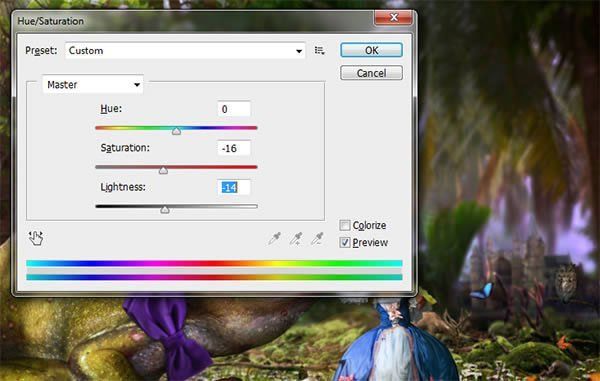Select the on-image adjustment hand tool
This screenshot has height=381, width=600.
tap(36, 238)
